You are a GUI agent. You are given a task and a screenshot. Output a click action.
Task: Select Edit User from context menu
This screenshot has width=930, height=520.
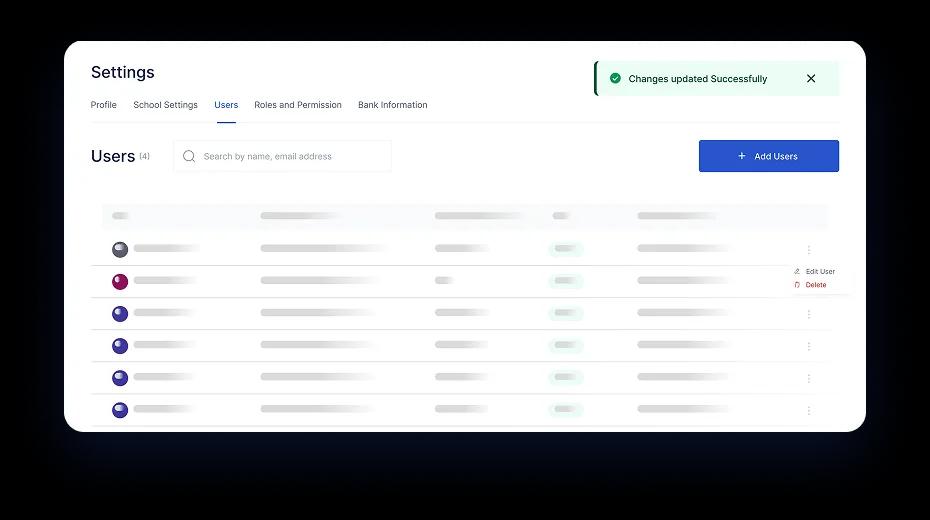pyautogui.click(x=819, y=272)
